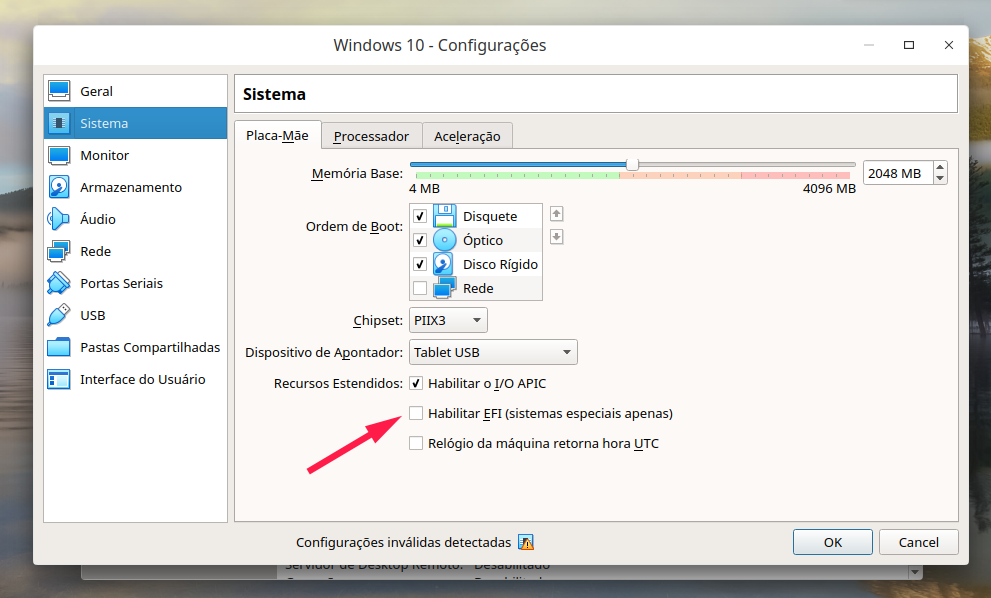The height and width of the screenshot is (598, 991).
Task: Open the Dispositivo de Apontador dropdown
Action: click(493, 352)
